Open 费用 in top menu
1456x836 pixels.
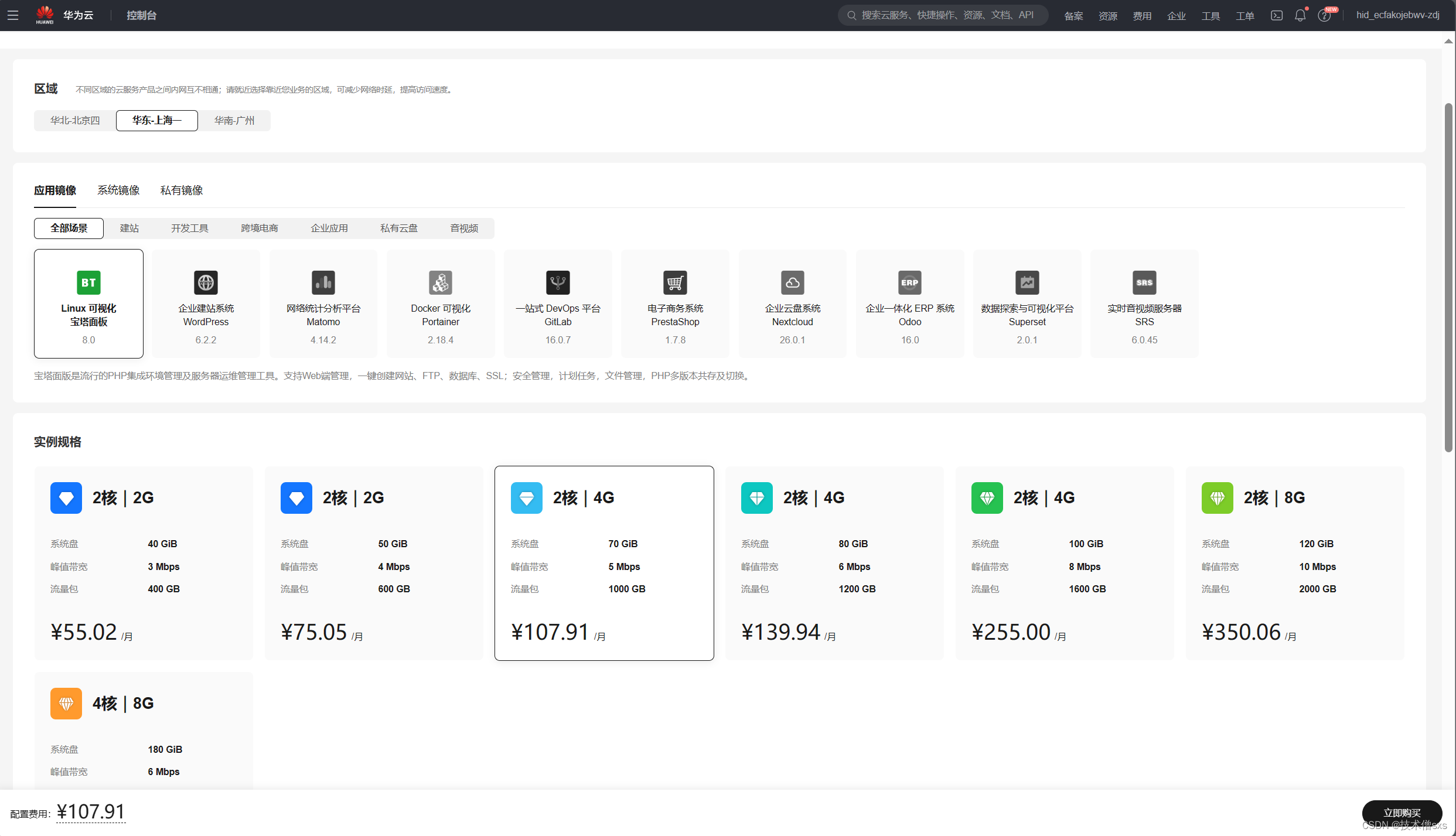pos(1142,16)
